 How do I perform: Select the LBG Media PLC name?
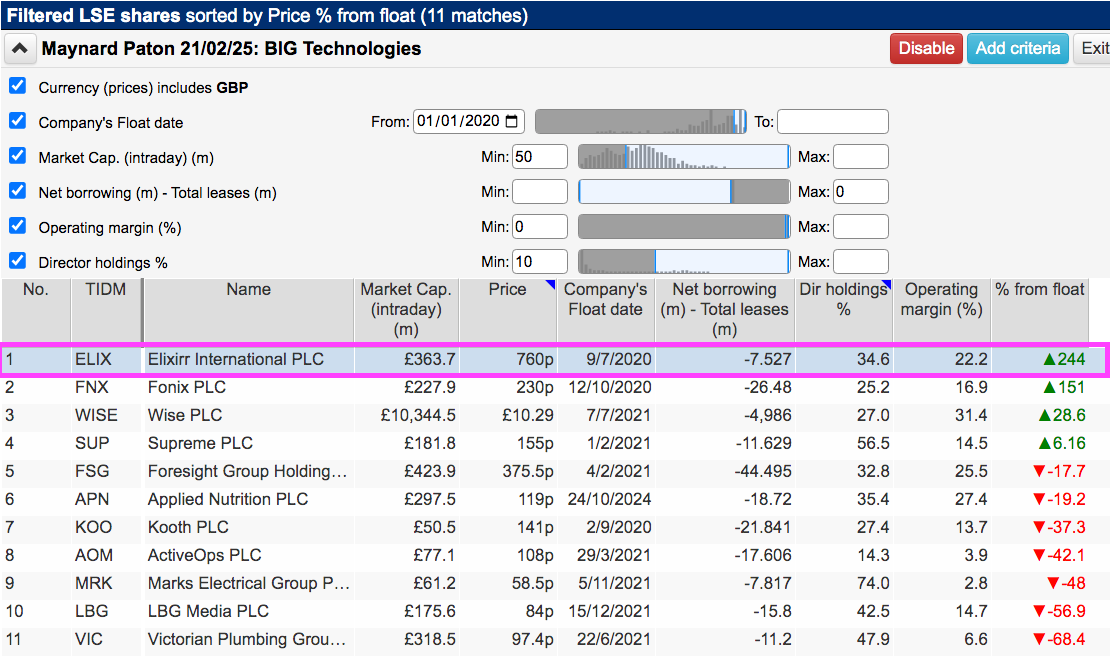click(208, 611)
